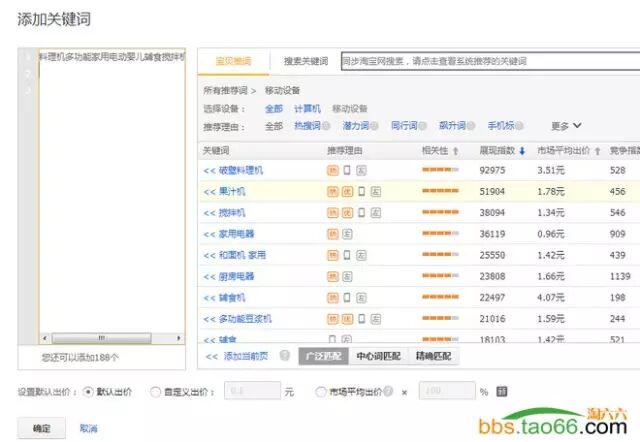Sort by 市场平均出价 column arrow
This screenshot has height=442, width=640.
(597, 151)
